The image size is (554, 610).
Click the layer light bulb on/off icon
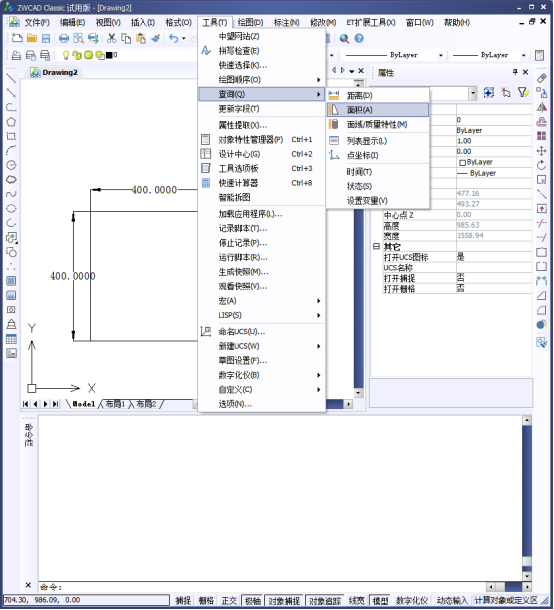point(66,55)
